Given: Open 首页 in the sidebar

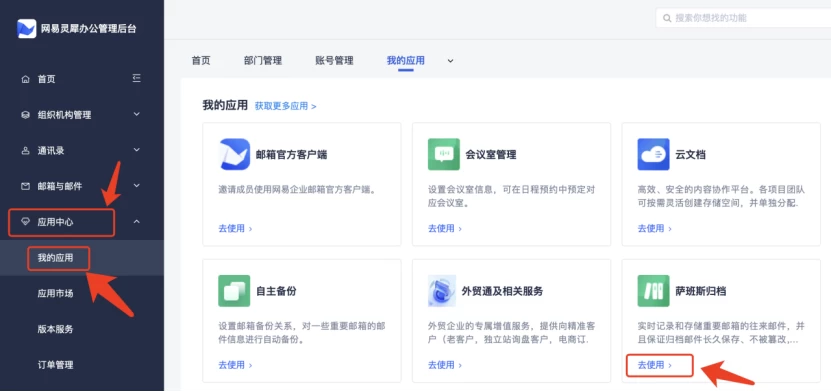Looking at the screenshot, I should tap(46, 79).
